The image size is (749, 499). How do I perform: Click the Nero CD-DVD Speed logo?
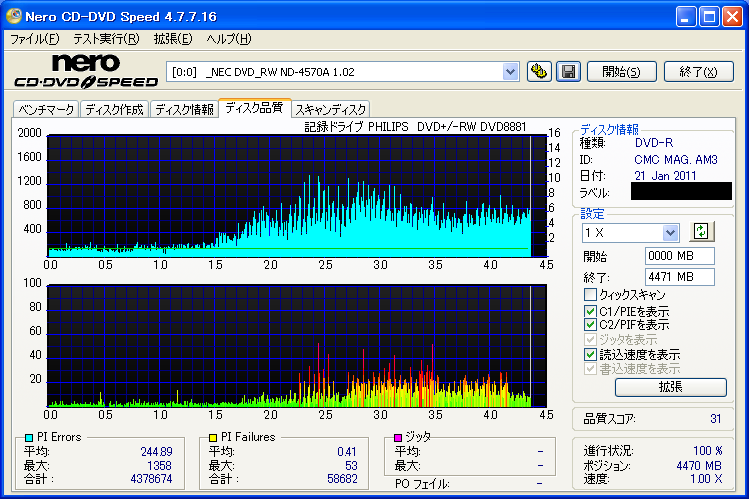(x=86, y=71)
